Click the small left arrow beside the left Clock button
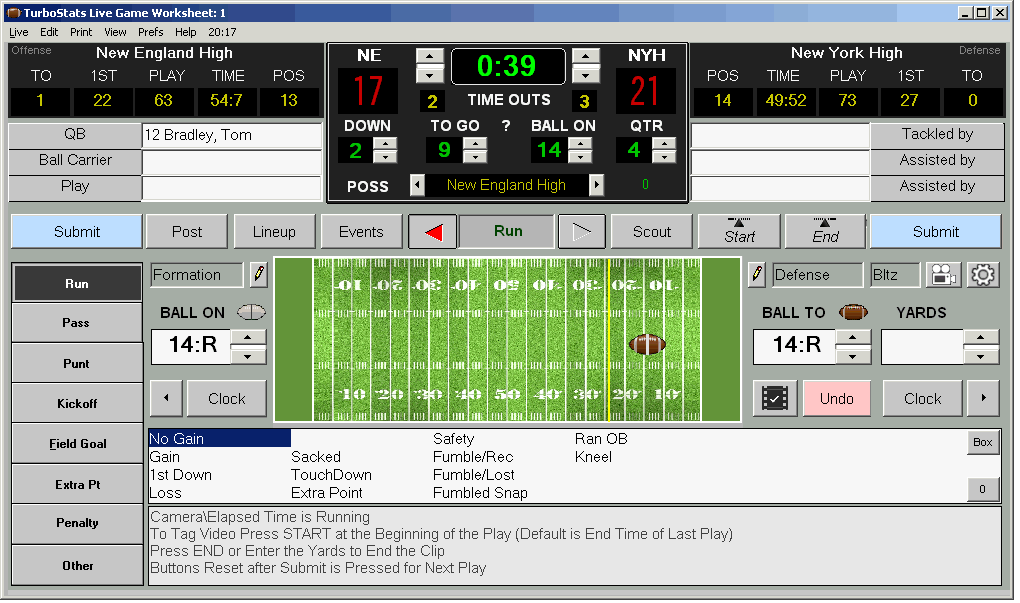Screen dimensions: 1020x603 (167, 398)
